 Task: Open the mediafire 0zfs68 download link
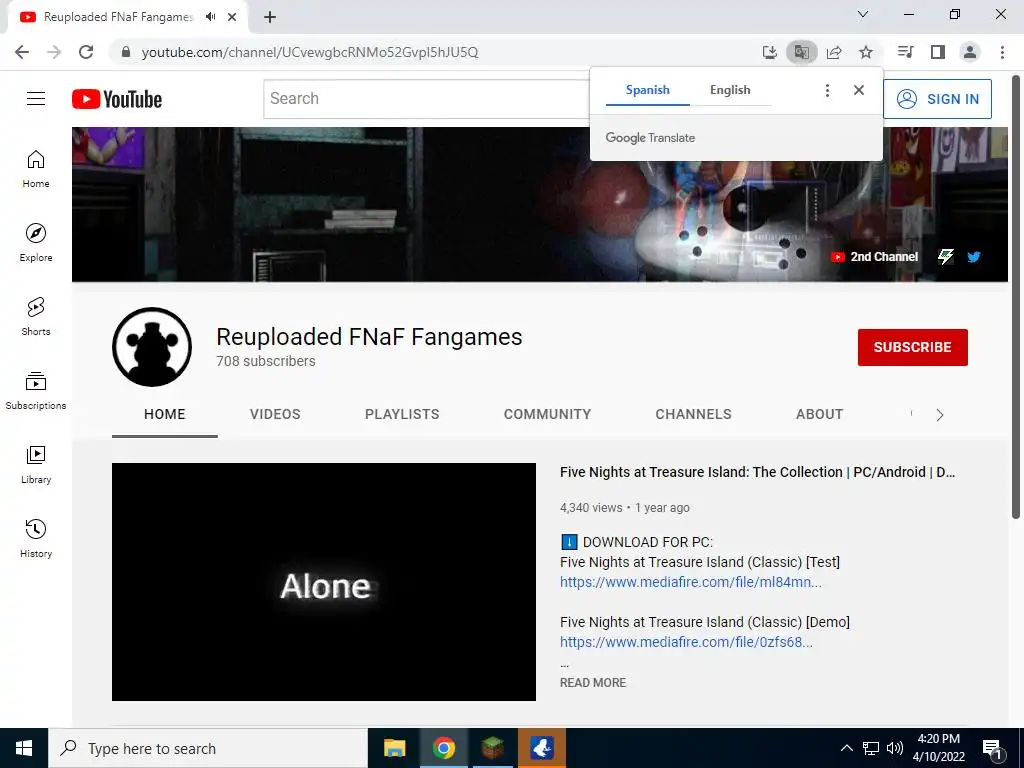point(686,642)
